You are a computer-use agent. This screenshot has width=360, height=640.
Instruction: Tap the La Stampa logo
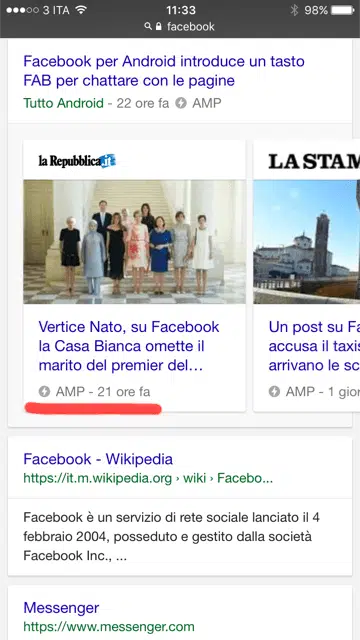click(x=314, y=161)
